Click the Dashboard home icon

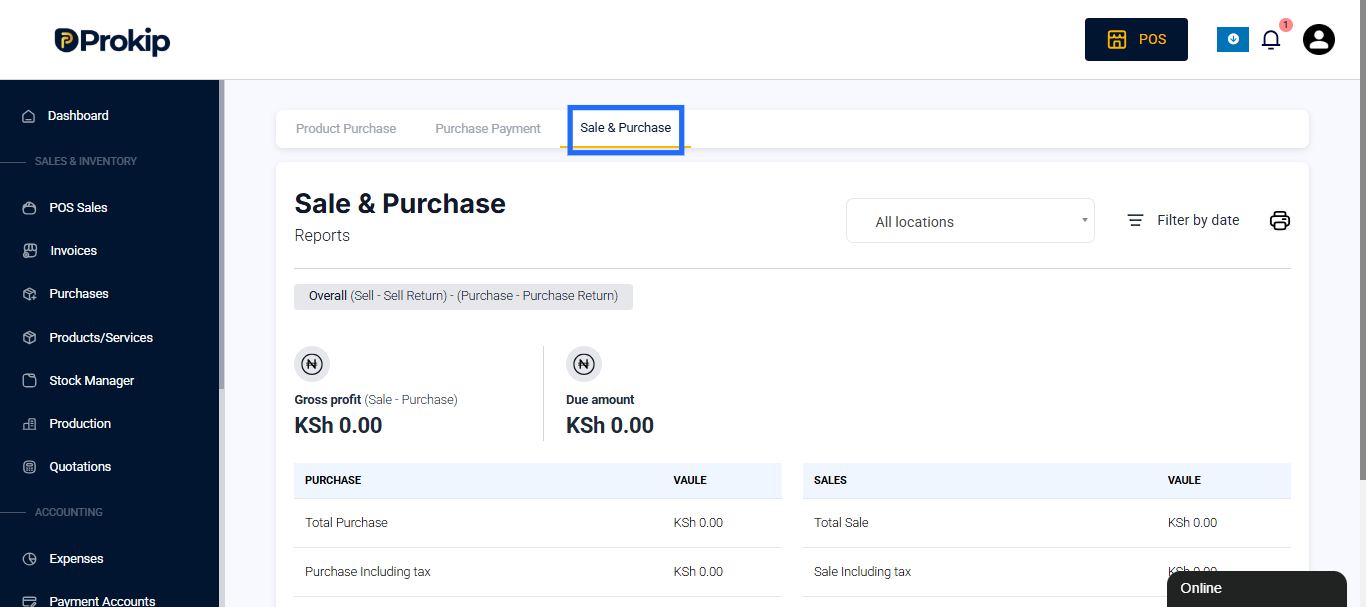coord(29,116)
